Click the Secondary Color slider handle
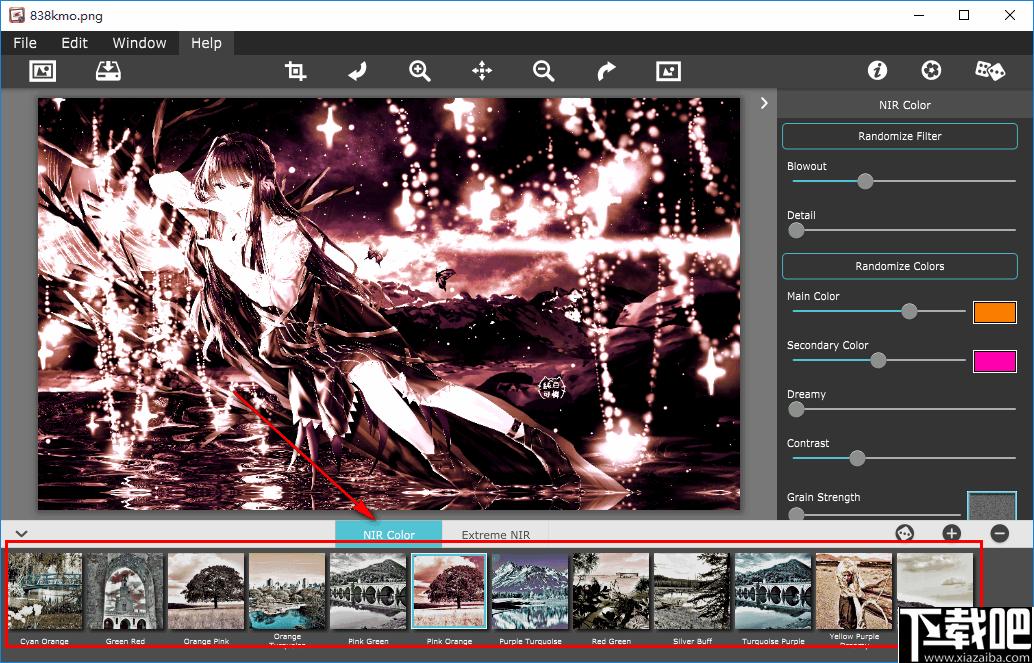This screenshot has height=663, width=1034. tap(878, 360)
